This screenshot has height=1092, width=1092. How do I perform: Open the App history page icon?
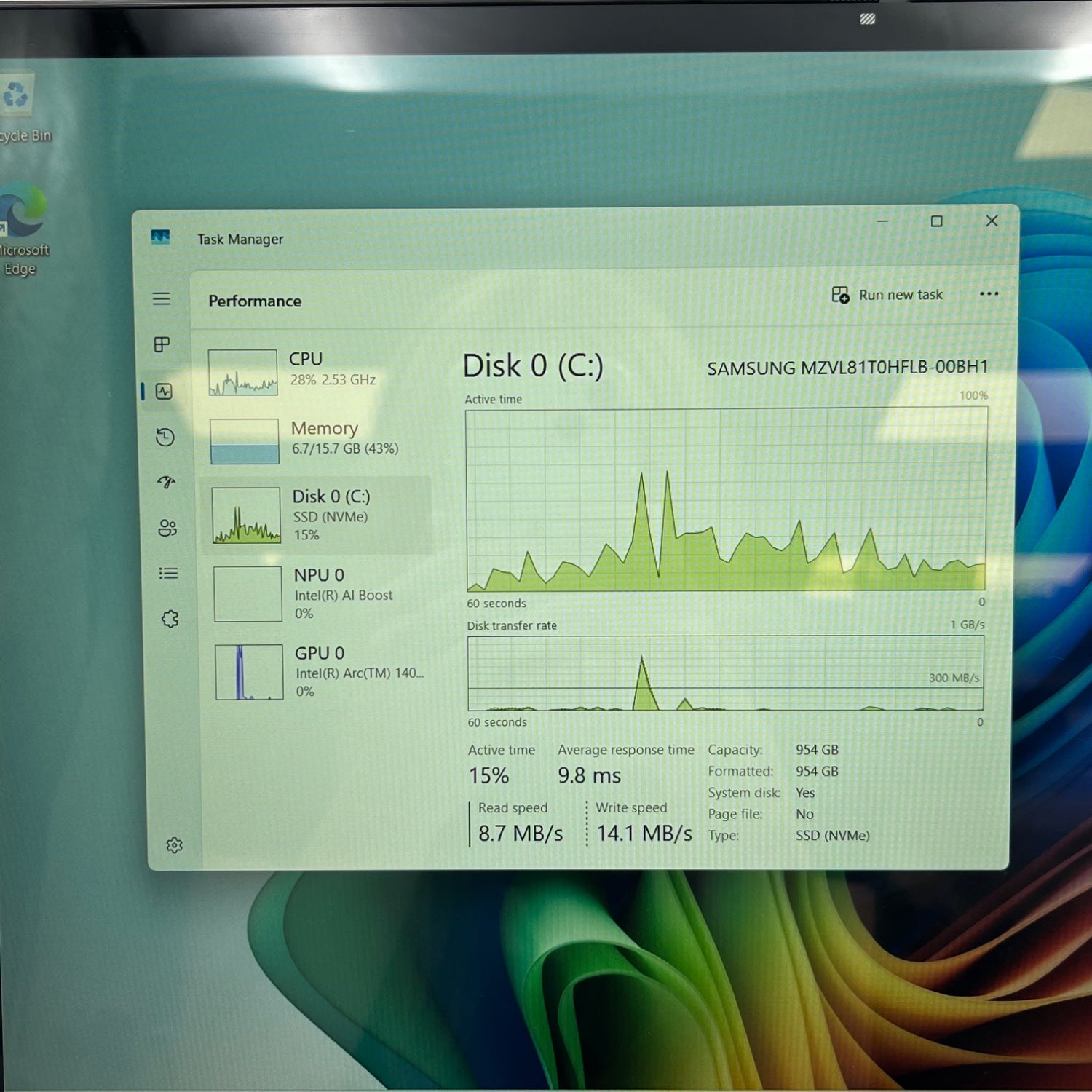[x=165, y=437]
